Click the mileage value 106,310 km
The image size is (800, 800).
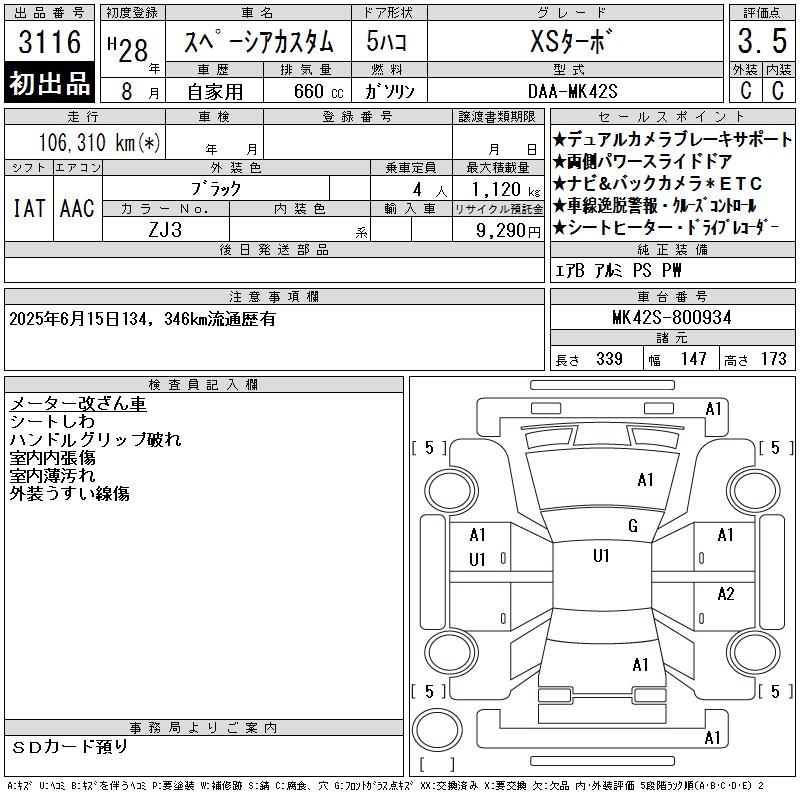[x=98, y=144]
